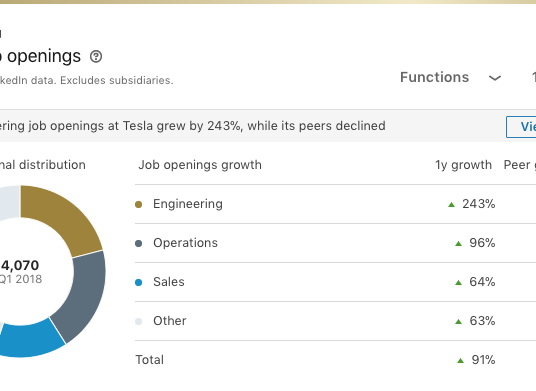536x391 pixels.
Task: Click the green up arrow beside 63%
Action: point(458,321)
